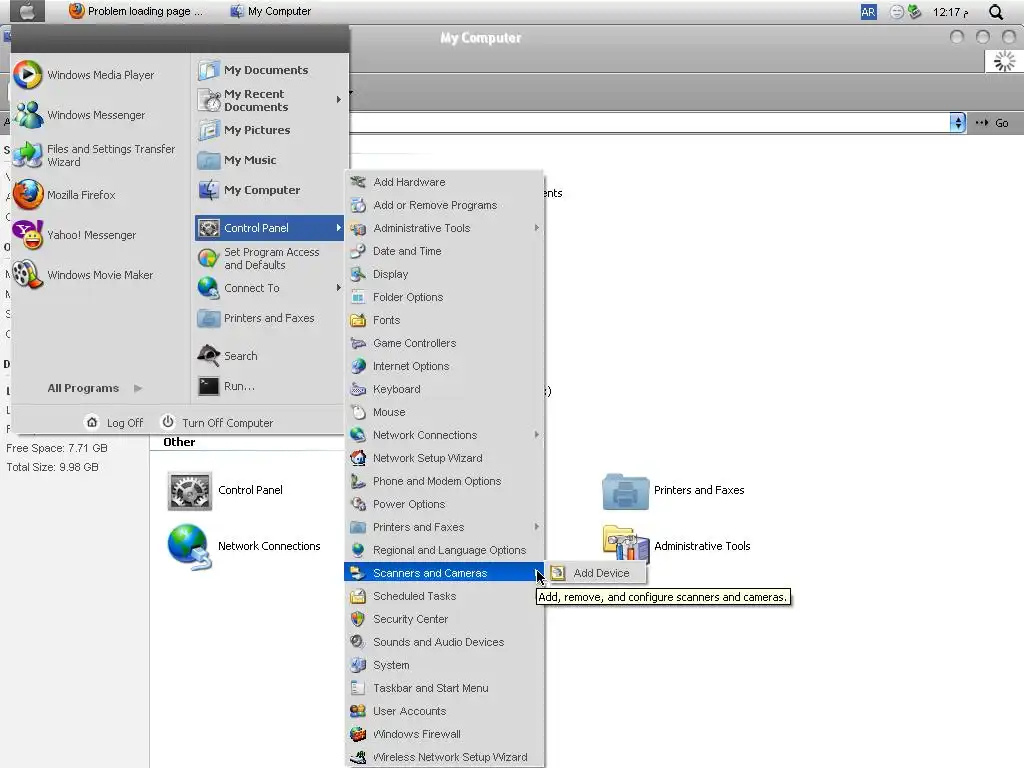Click Turn Off Computer button
Image resolution: width=1024 pixels, height=768 pixels.
coord(217,423)
